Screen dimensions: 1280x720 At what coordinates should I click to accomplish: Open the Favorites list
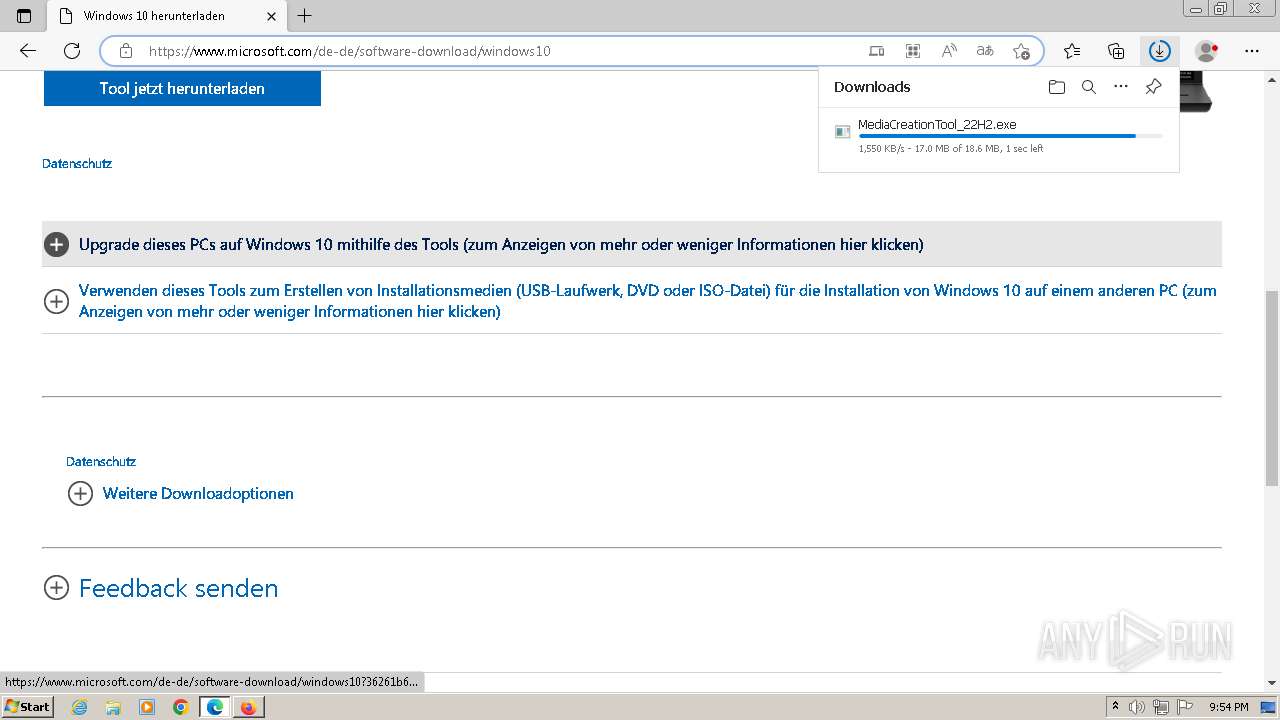pos(1072,51)
